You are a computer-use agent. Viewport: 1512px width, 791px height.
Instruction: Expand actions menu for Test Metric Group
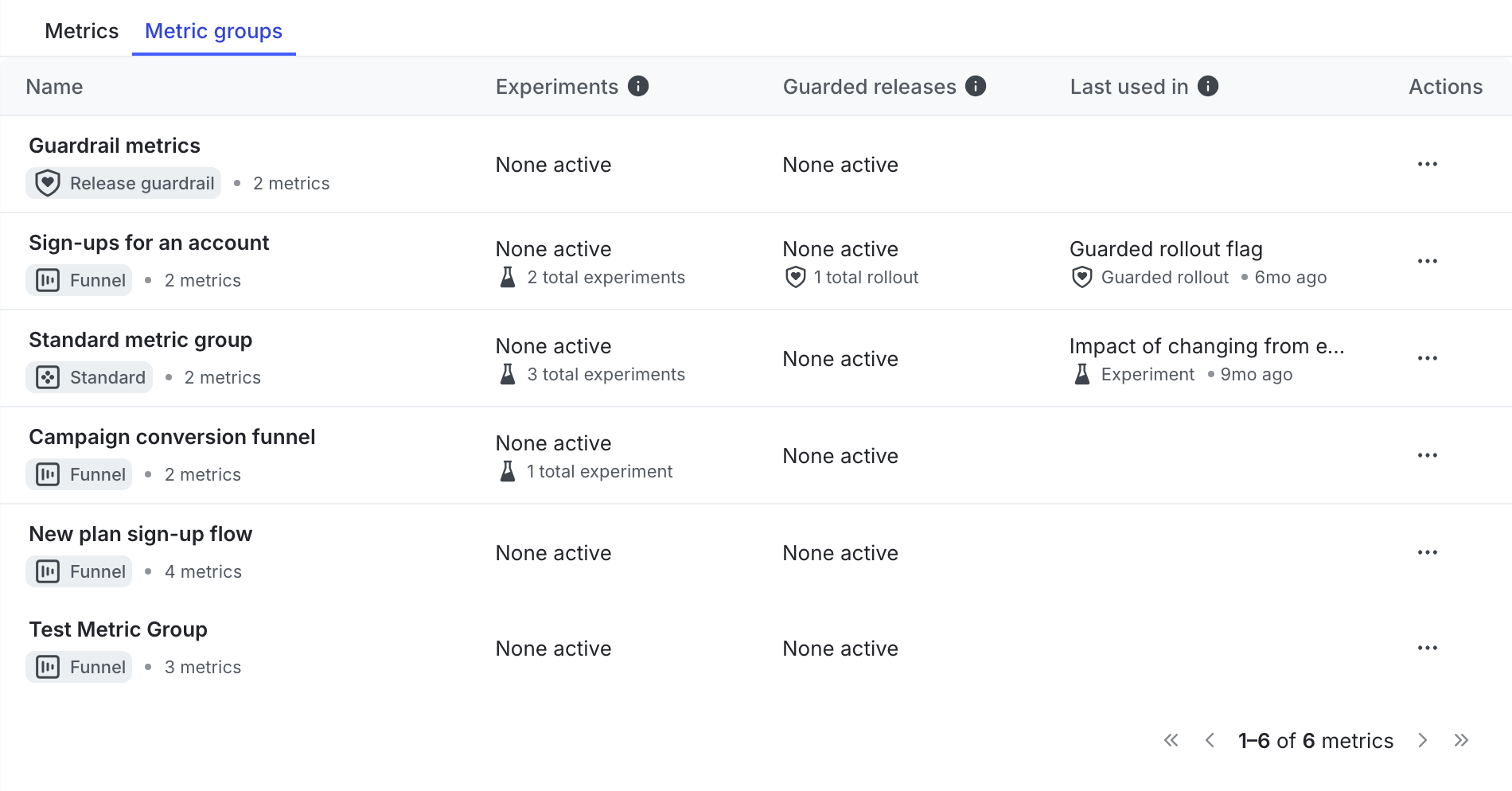1428,648
